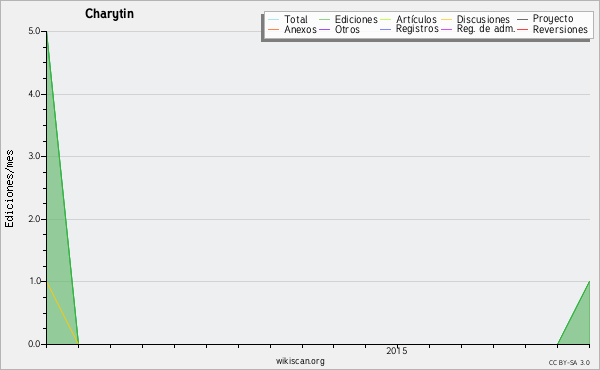Click the "4.0" y-axis value

click(34, 94)
